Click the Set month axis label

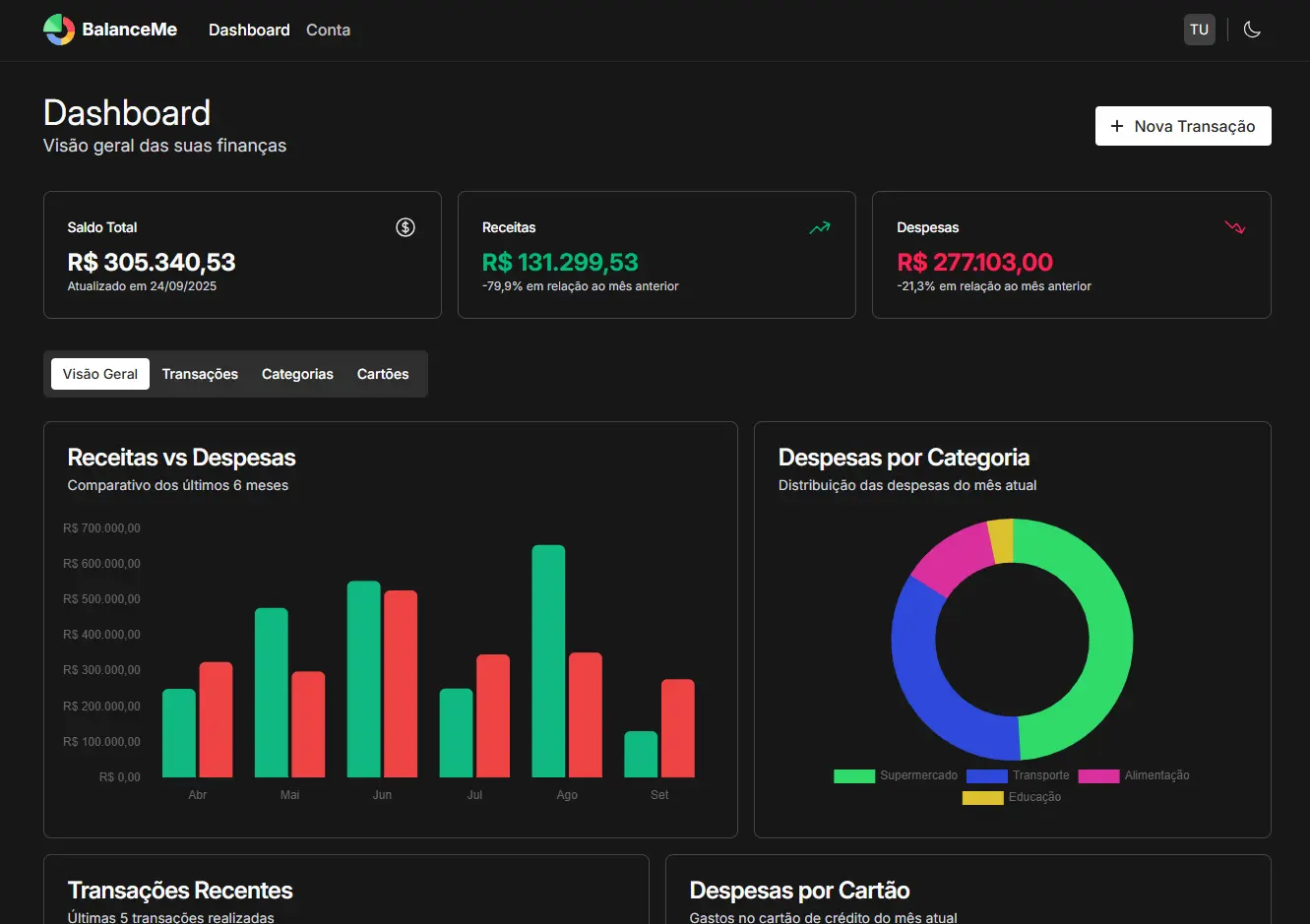pyautogui.click(x=659, y=795)
